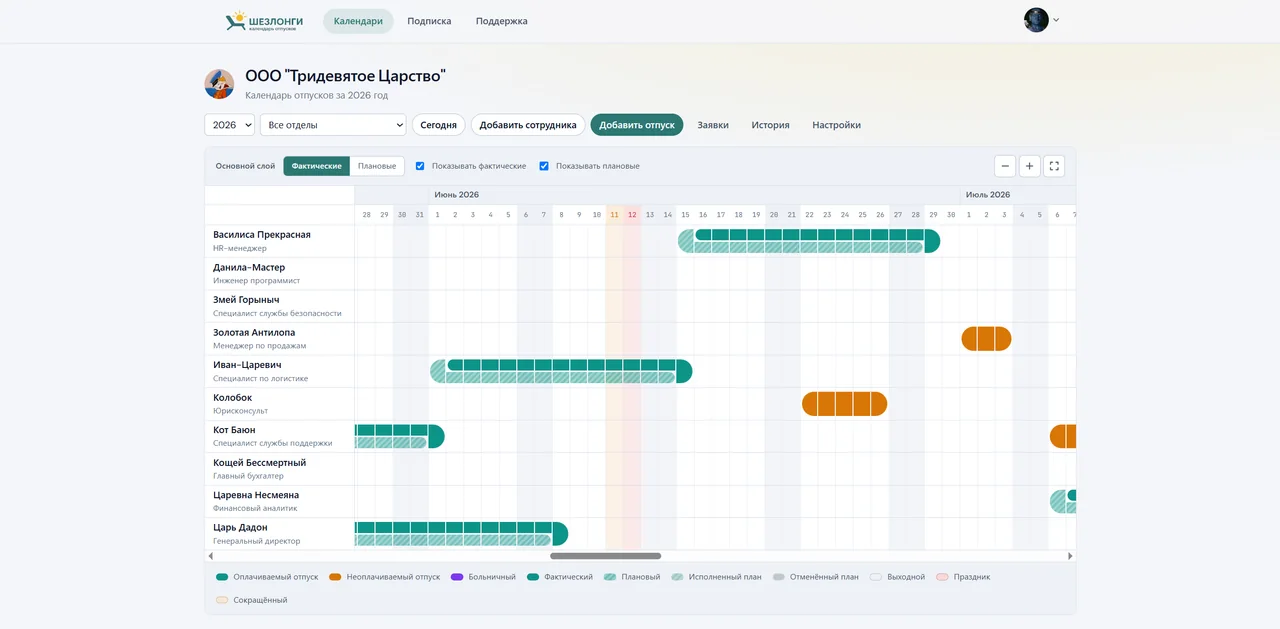Uncheck Показывать фактические checkbox
The height and width of the screenshot is (629, 1280).
pos(420,166)
